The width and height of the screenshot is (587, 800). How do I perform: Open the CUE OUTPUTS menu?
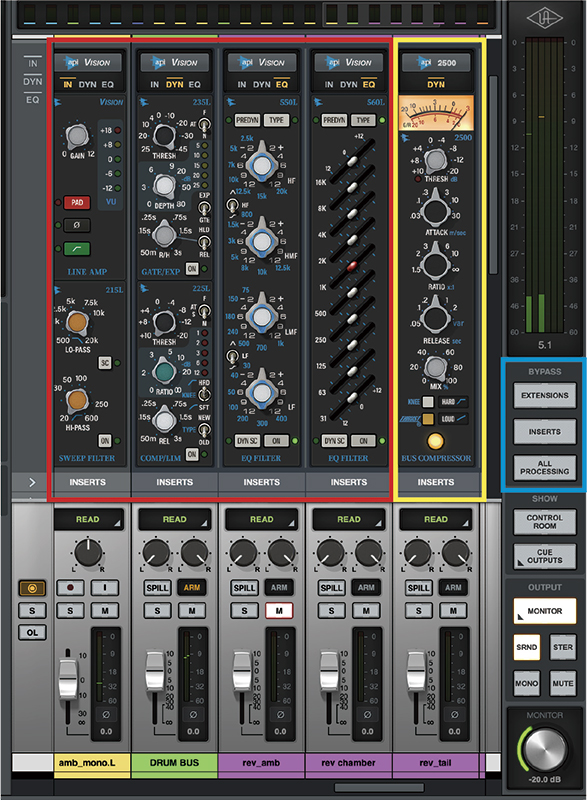click(545, 556)
